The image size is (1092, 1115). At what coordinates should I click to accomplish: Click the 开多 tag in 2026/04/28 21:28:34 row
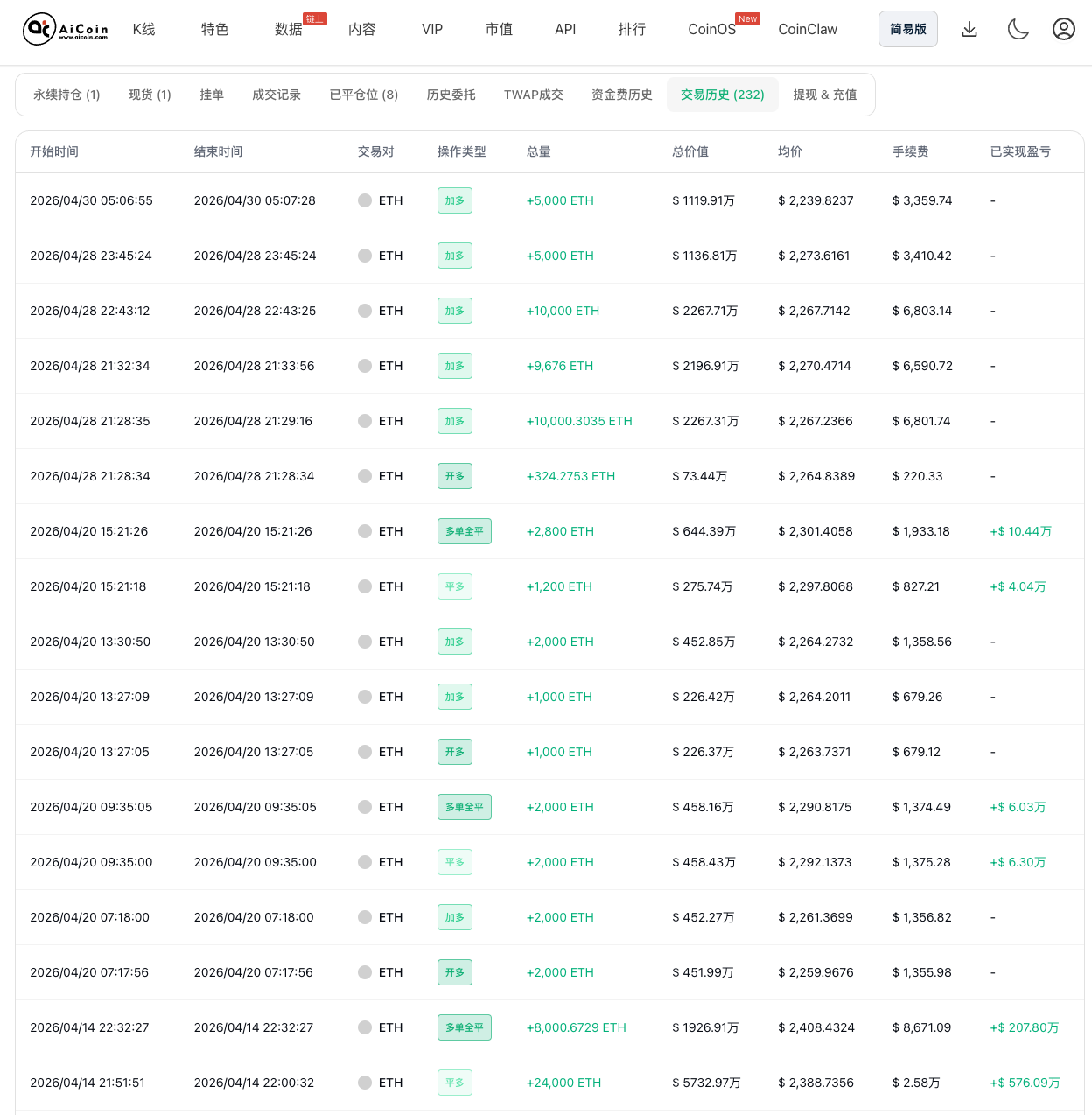[x=455, y=476]
